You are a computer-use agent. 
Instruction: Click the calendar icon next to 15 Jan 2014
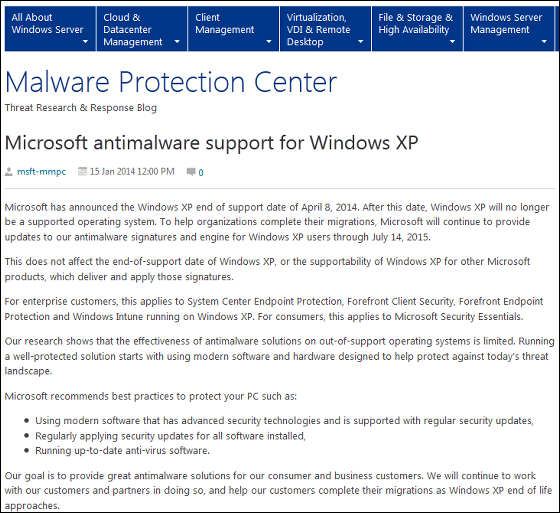pyautogui.click(x=82, y=171)
